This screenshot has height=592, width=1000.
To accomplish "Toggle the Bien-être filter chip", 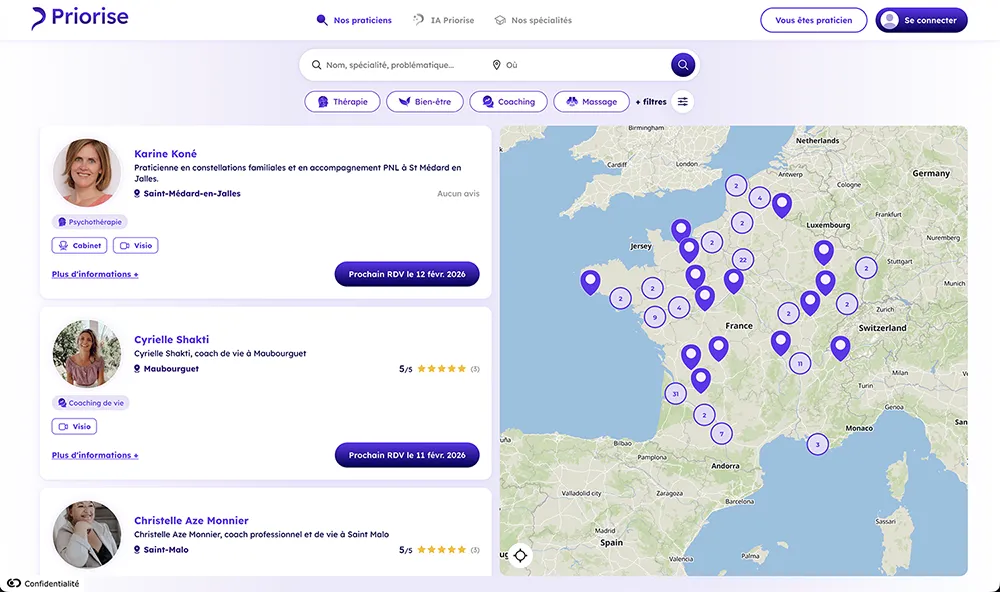I will [425, 101].
